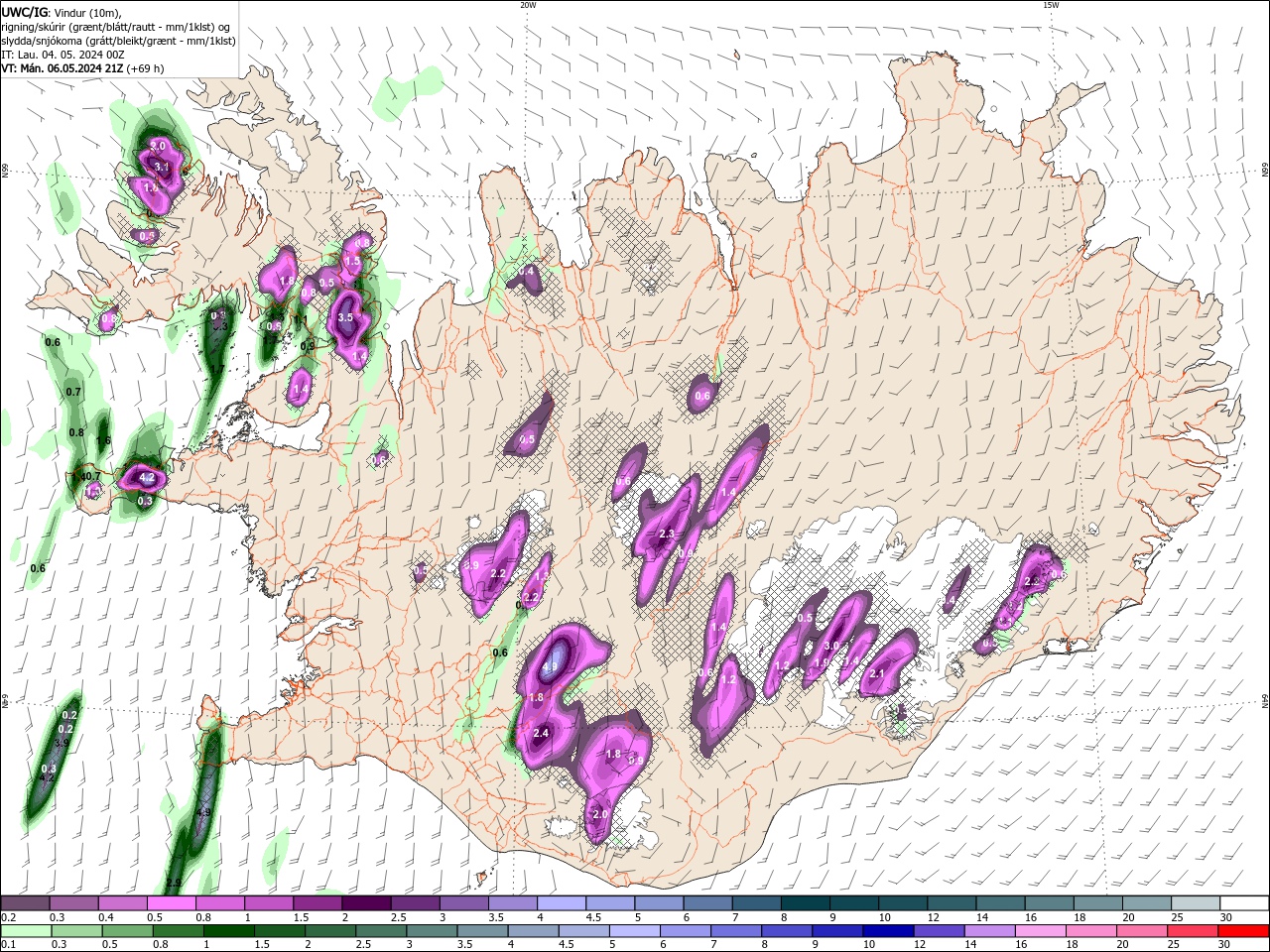Pick the violet 12 rain legend swatch
The width and height of the screenshot is (1270, 952).
(x=938, y=931)
